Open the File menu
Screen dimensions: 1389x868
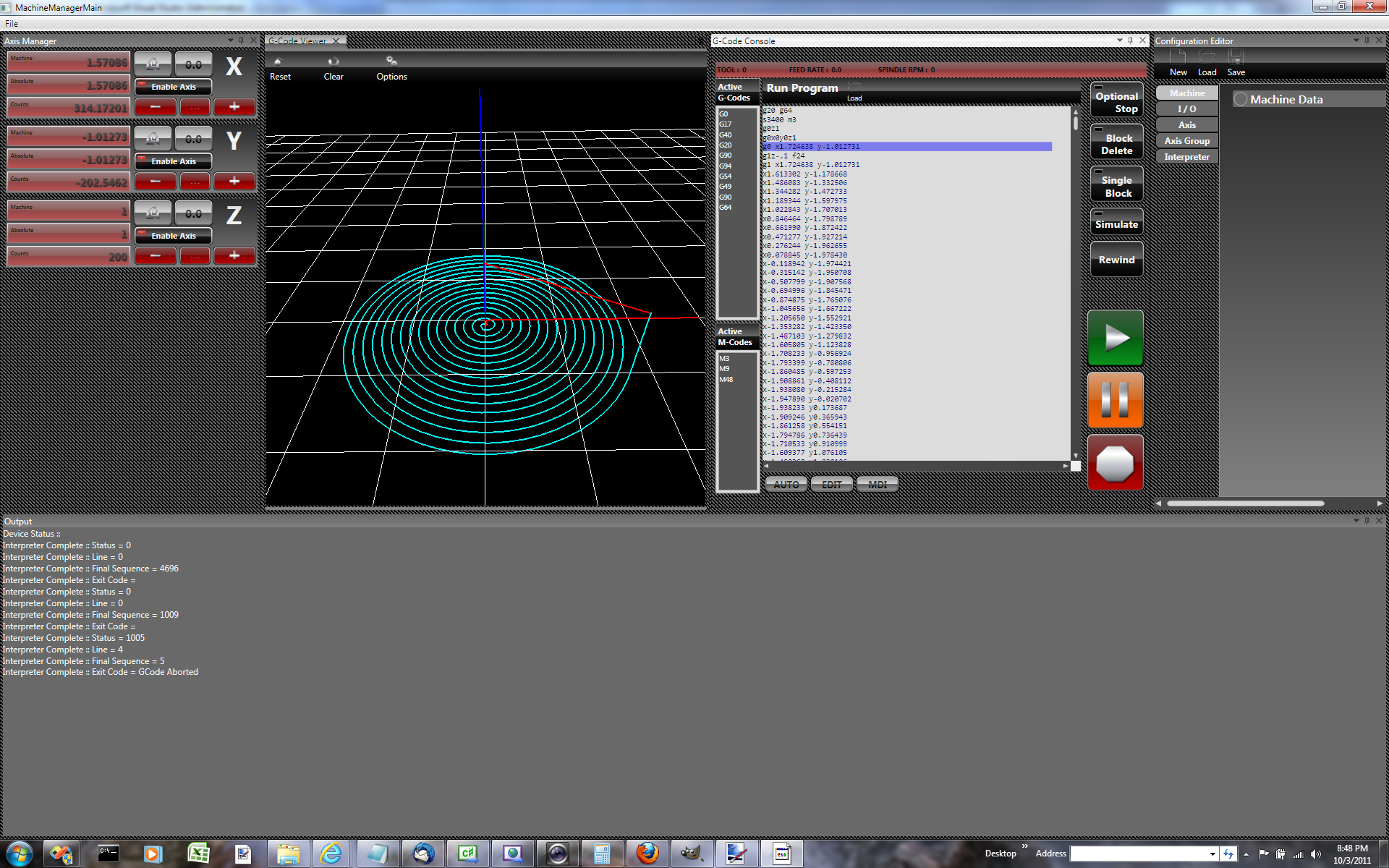pyautogui.click(x=12, y=24)
